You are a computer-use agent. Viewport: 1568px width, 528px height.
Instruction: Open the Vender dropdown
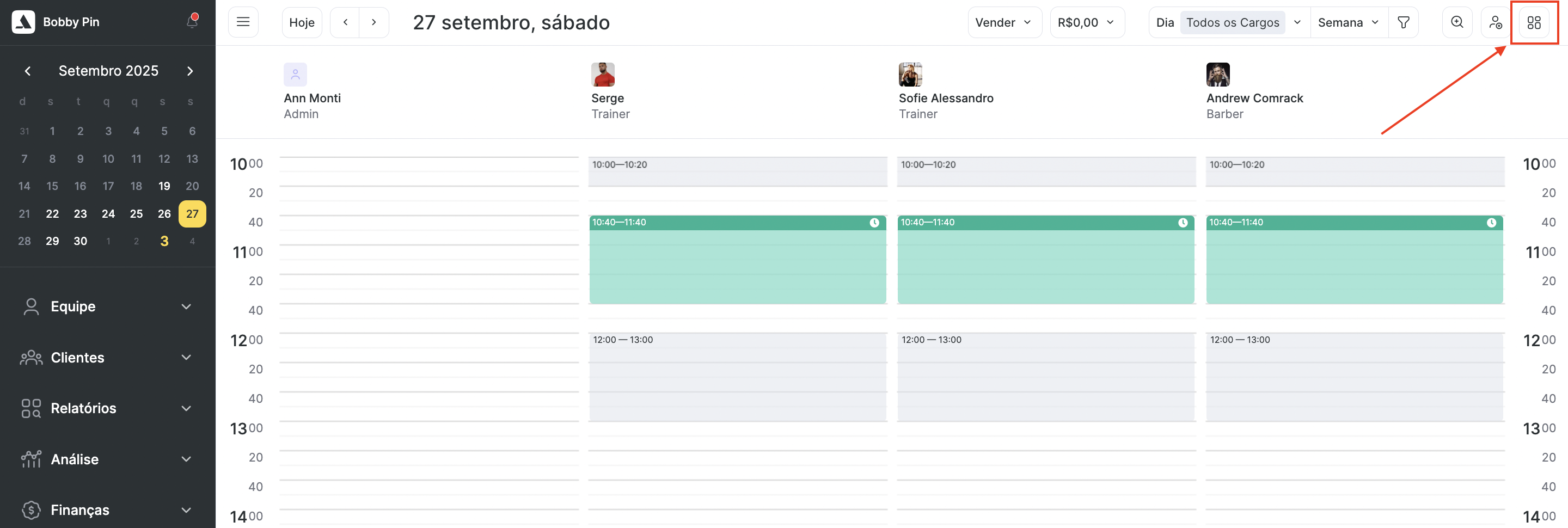(x=1004, y=22)
